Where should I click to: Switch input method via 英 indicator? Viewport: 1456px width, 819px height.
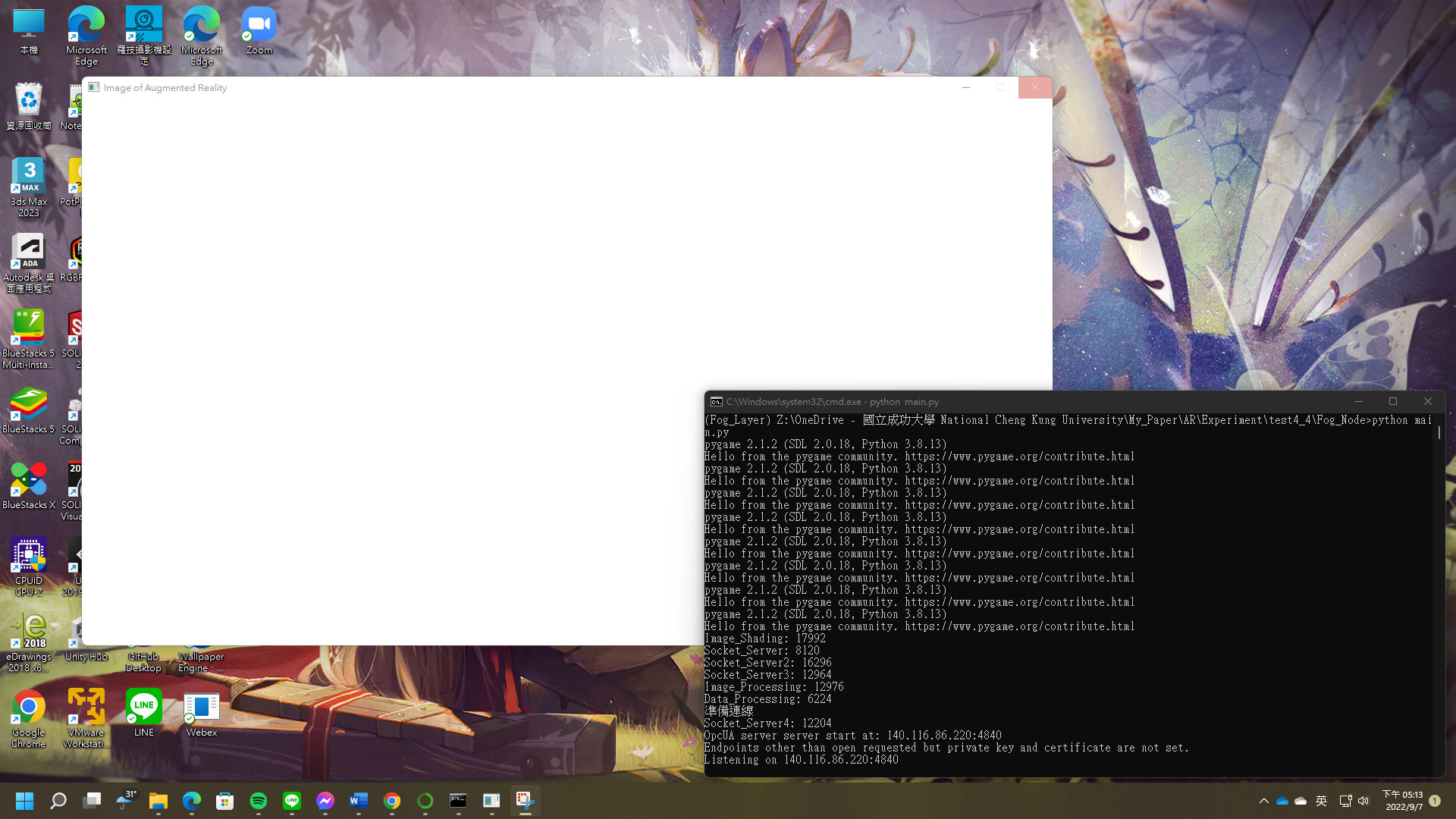point(1321,801)
